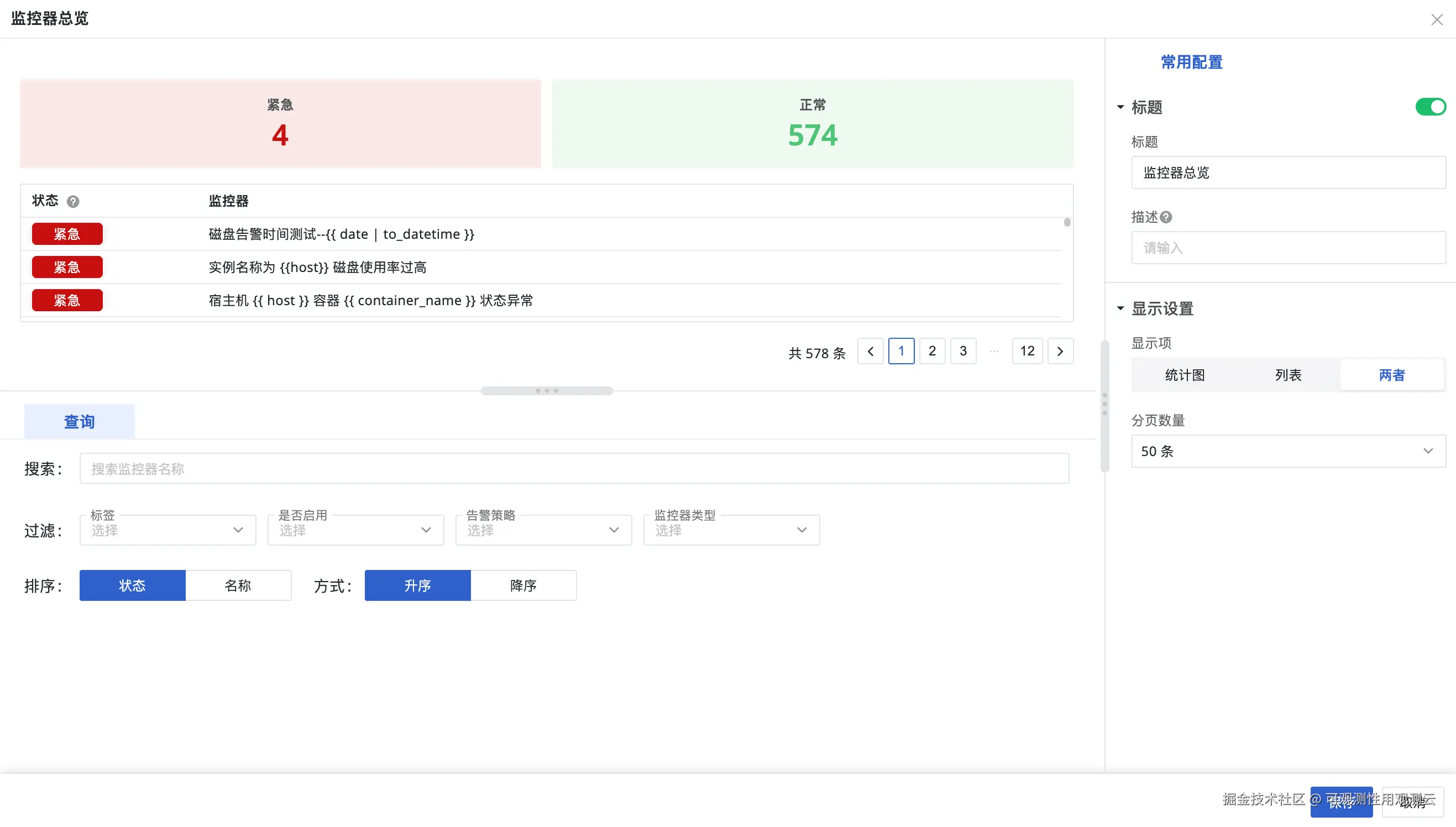The width and height of the screenshot is (1456, 827).
Task: Open the 常用配置 tab
Action: [1191, 62]
